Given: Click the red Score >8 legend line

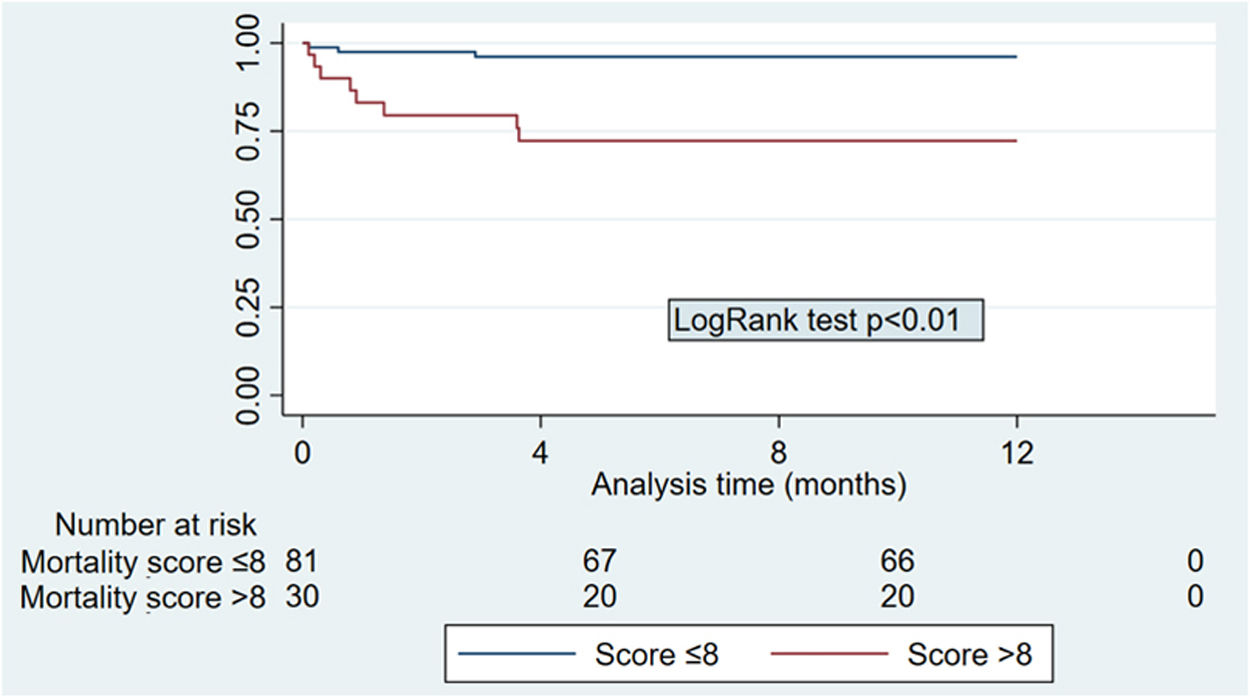Looking at the screenshot, I should click(830, 655).
